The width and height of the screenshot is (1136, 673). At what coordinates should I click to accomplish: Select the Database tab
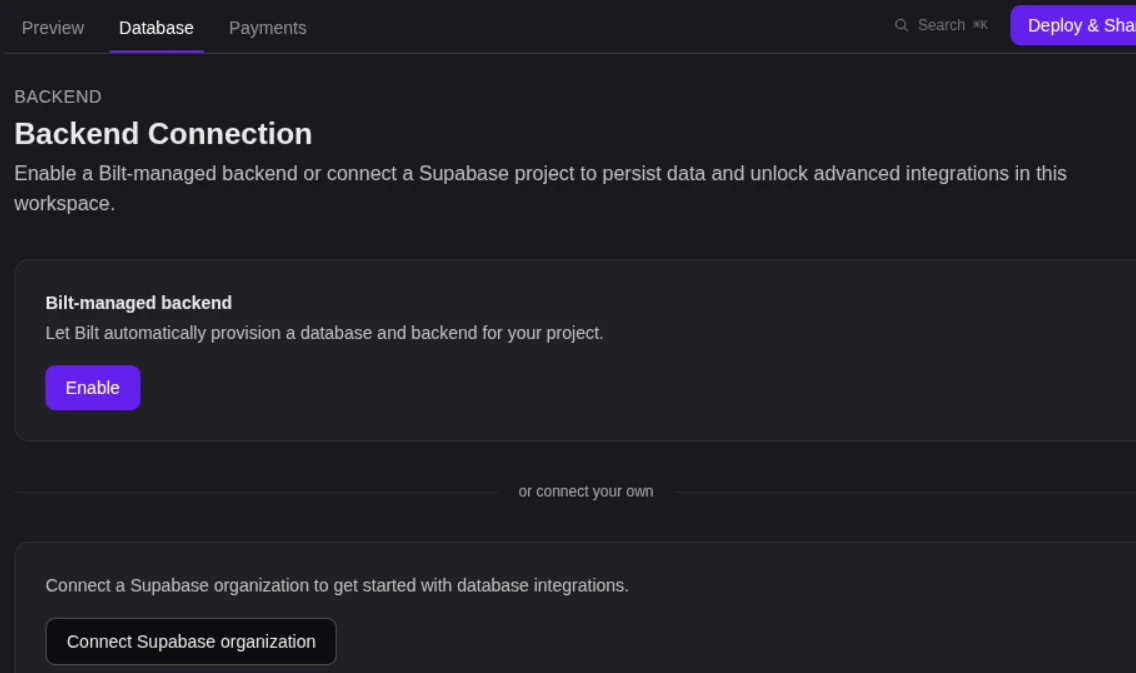click(x=156, y=28)
